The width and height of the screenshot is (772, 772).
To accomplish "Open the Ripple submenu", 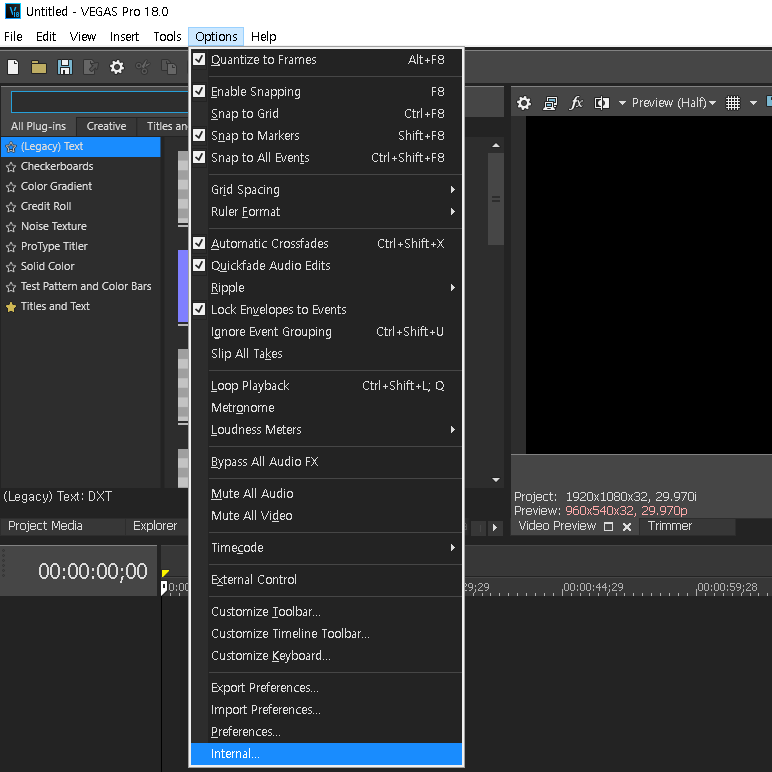I will 326,288.
